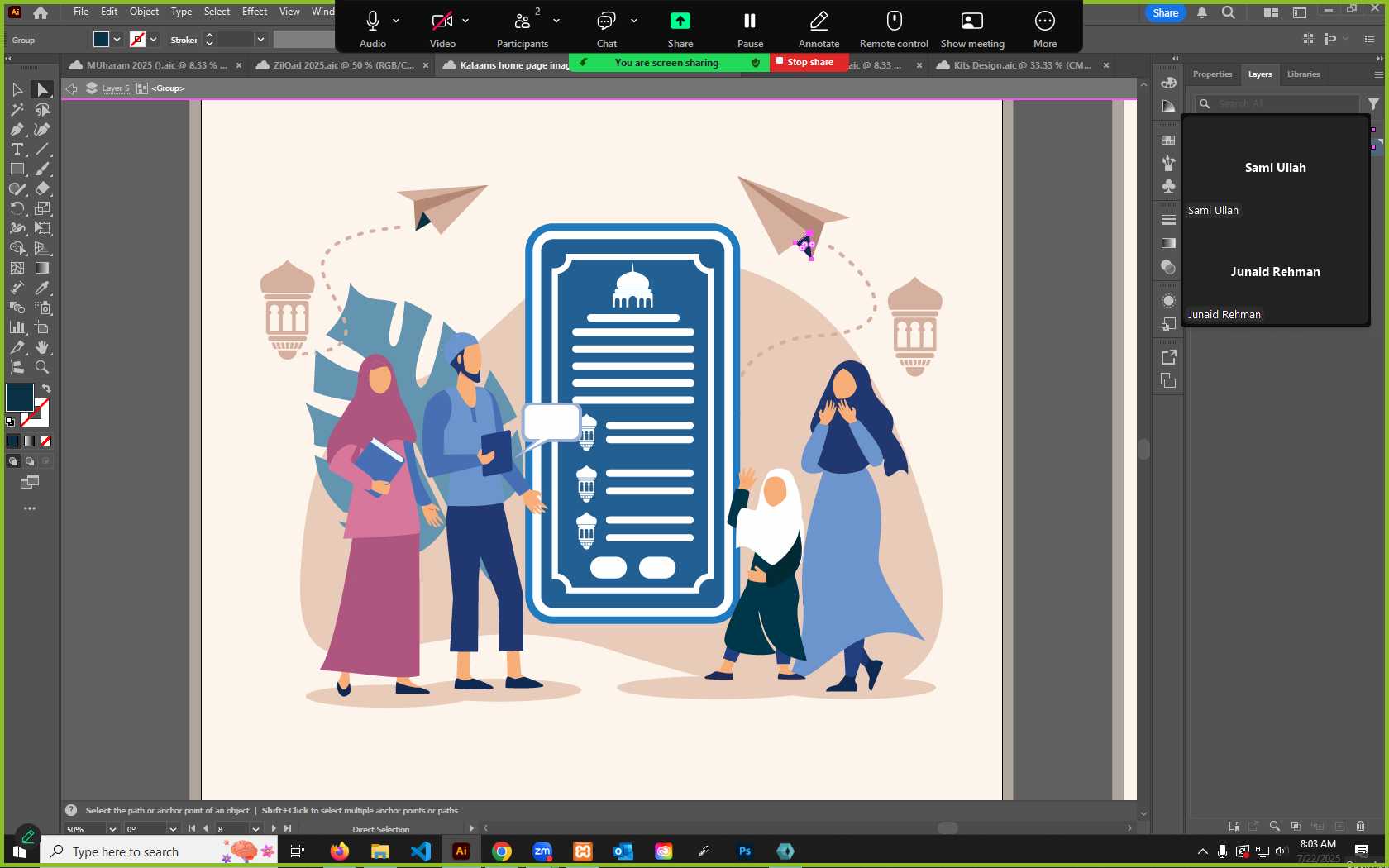This screenshot has height=868, width=1389.
Task: Open the artboard number dropdown
Action: click(x=255, y=829)
